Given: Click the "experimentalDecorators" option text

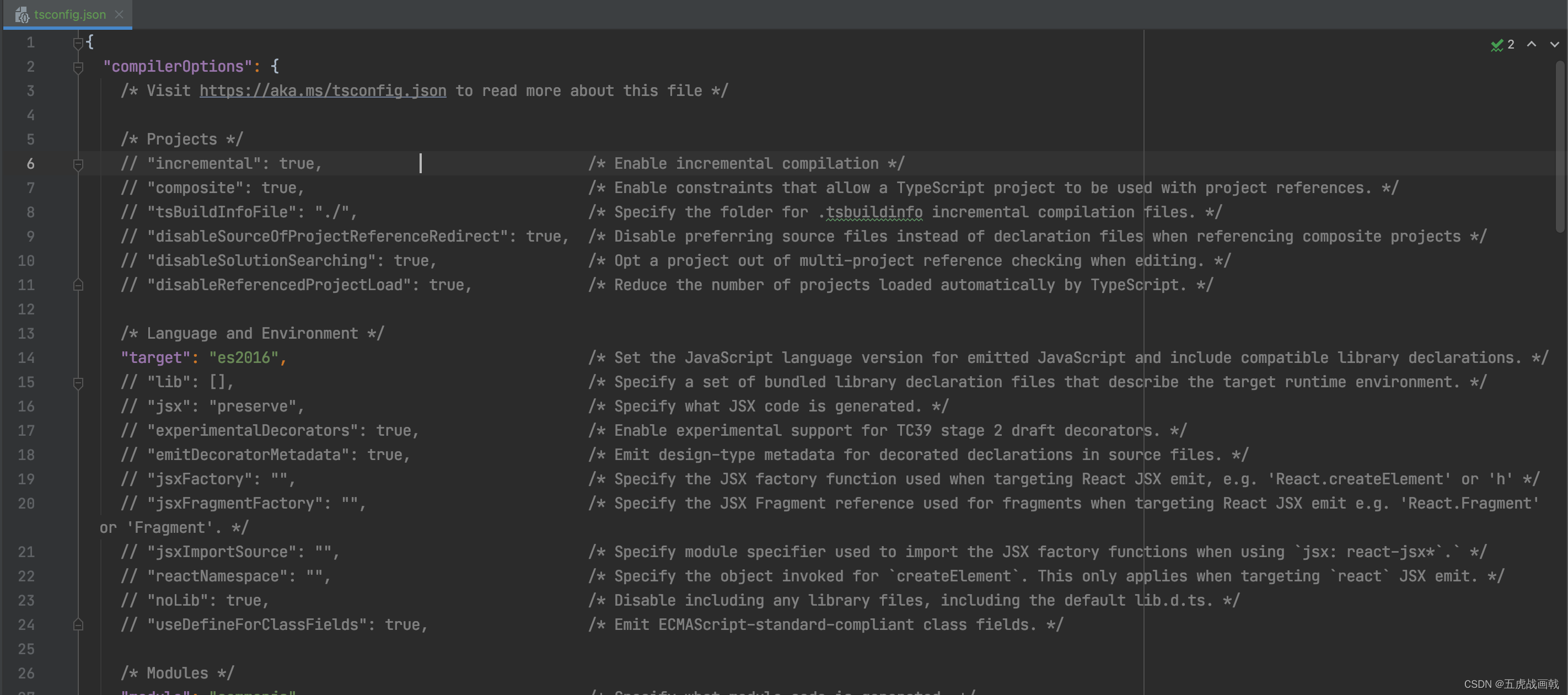Looking at the screenshot, I should [x=270, y=431].
